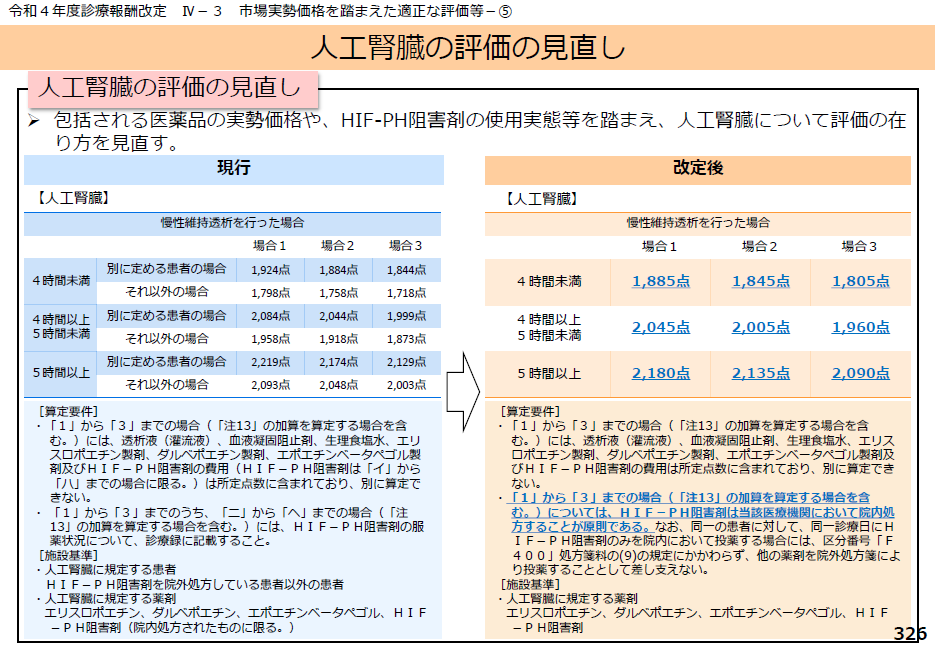Select the 2,090点 link
The image size is (935, 647).
860,373
